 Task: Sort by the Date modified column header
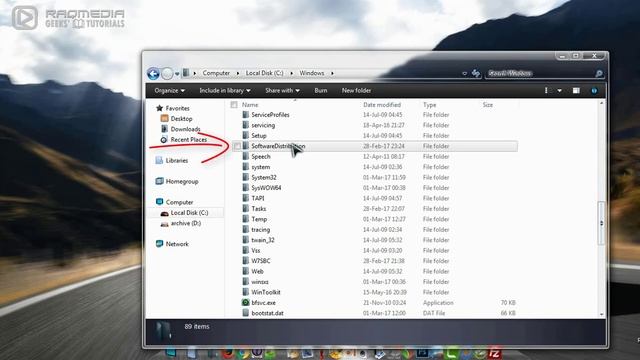[382, 105]
